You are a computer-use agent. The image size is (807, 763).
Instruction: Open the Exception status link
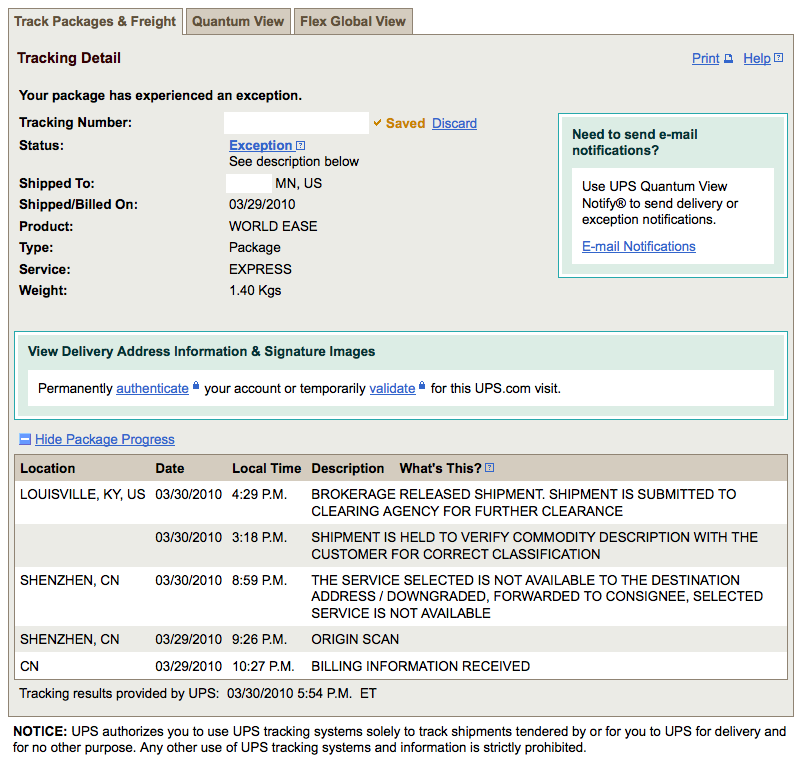[x=260, y=146]
